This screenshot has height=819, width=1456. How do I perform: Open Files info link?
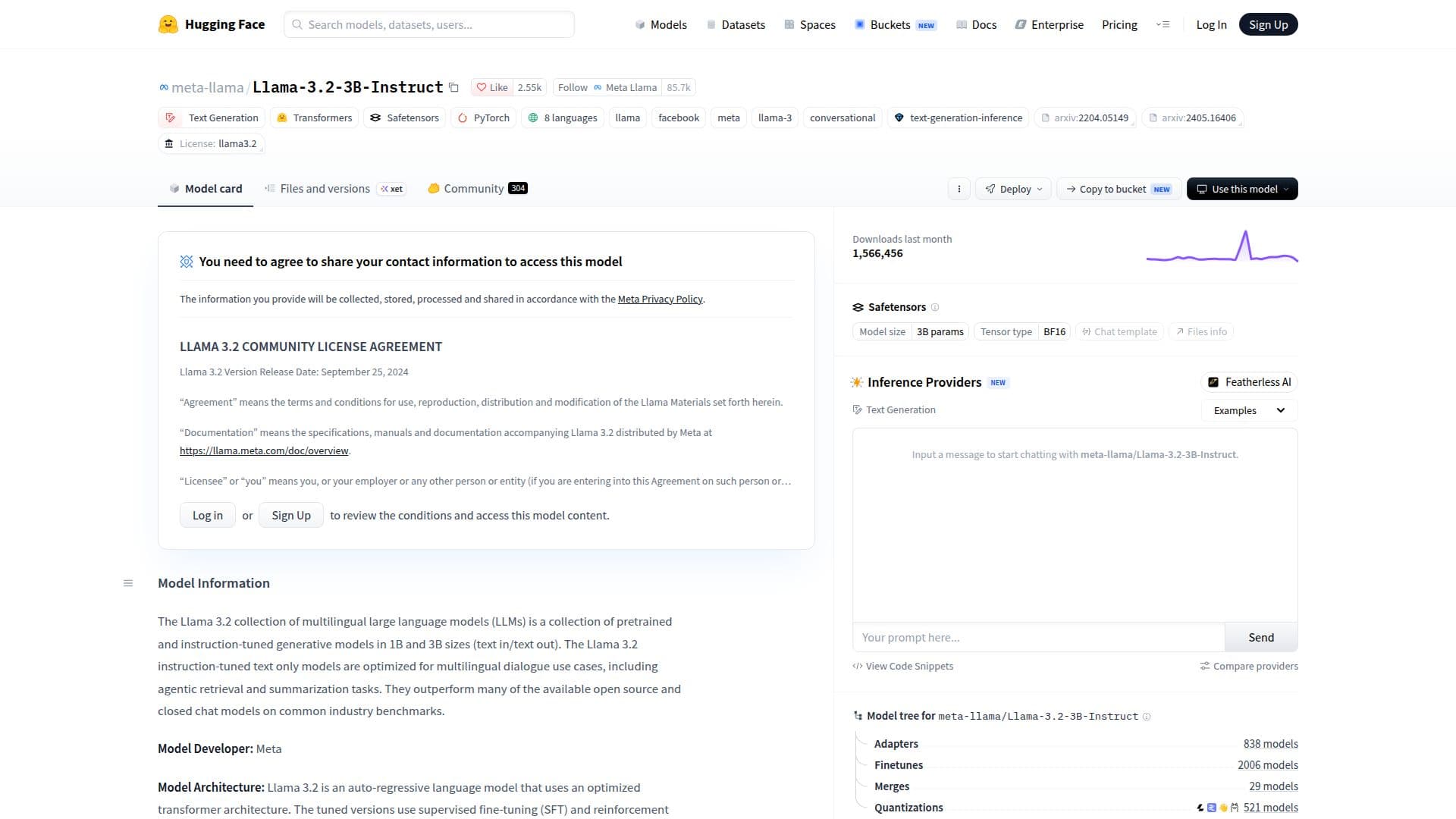[1201, 331]
